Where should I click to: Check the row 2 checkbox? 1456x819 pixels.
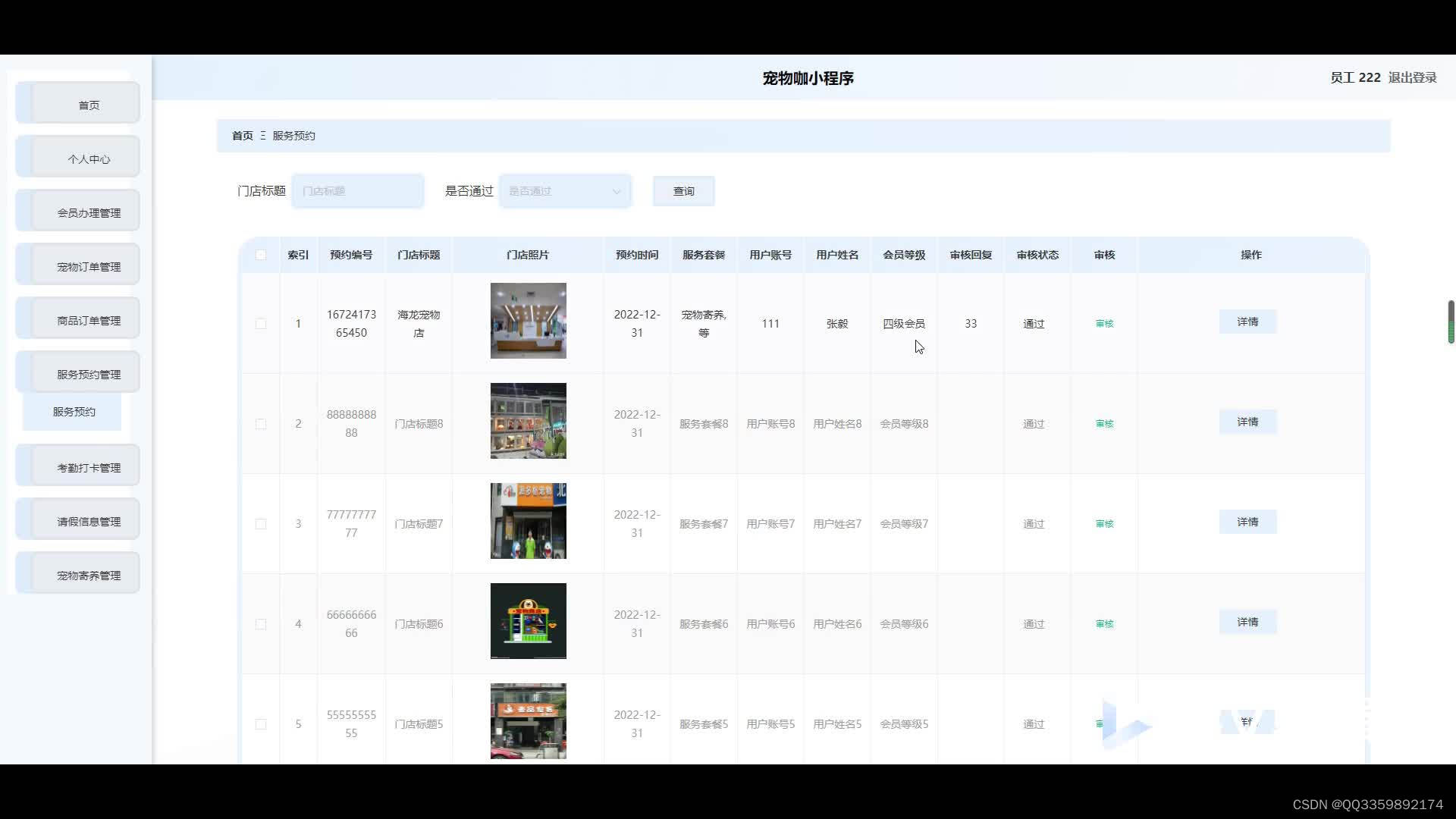pyautogui.click(x=261, y=424)
